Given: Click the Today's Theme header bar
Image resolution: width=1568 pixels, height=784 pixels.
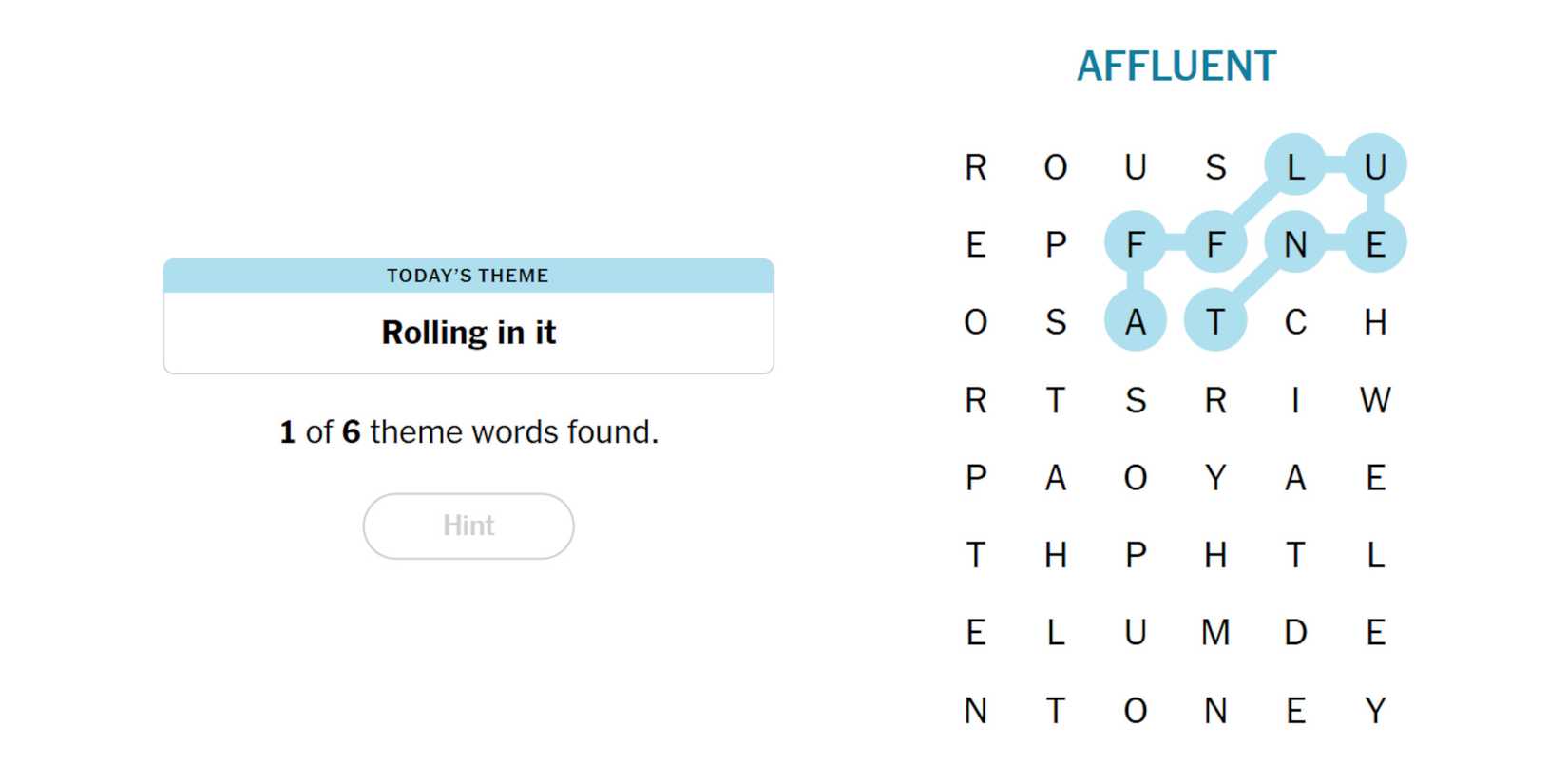Looking at the screenshot, I should 468,276.
